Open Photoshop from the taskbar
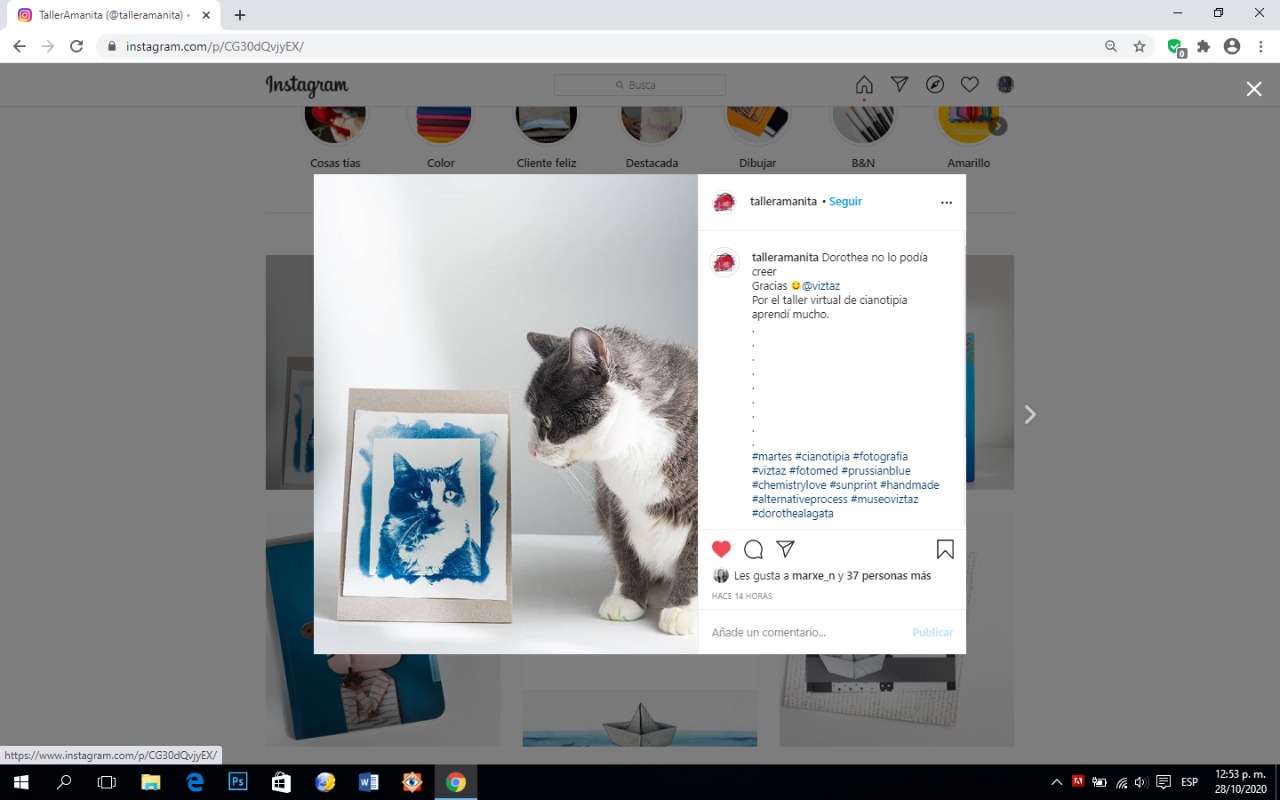 pyautogui.click(x=238, y=782)
